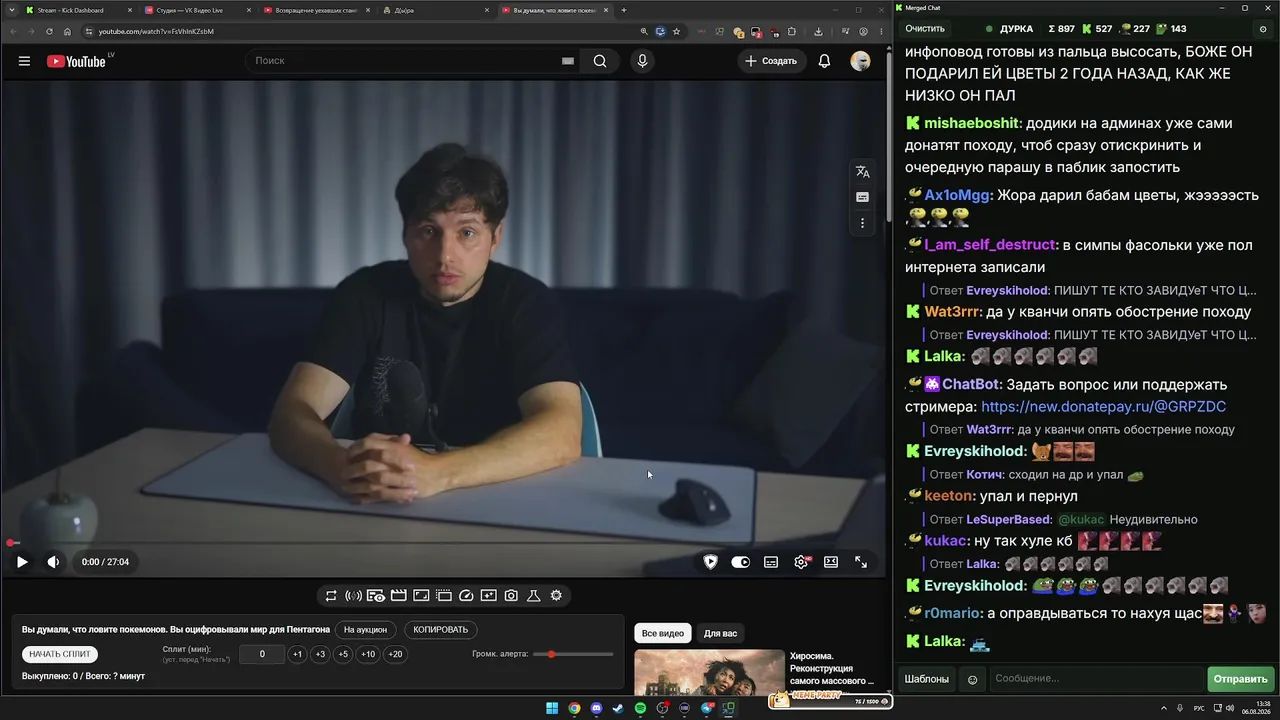Toggle autoplay switch in the player
Screen dimensions: 1280x720
click(x=740, y=562)
